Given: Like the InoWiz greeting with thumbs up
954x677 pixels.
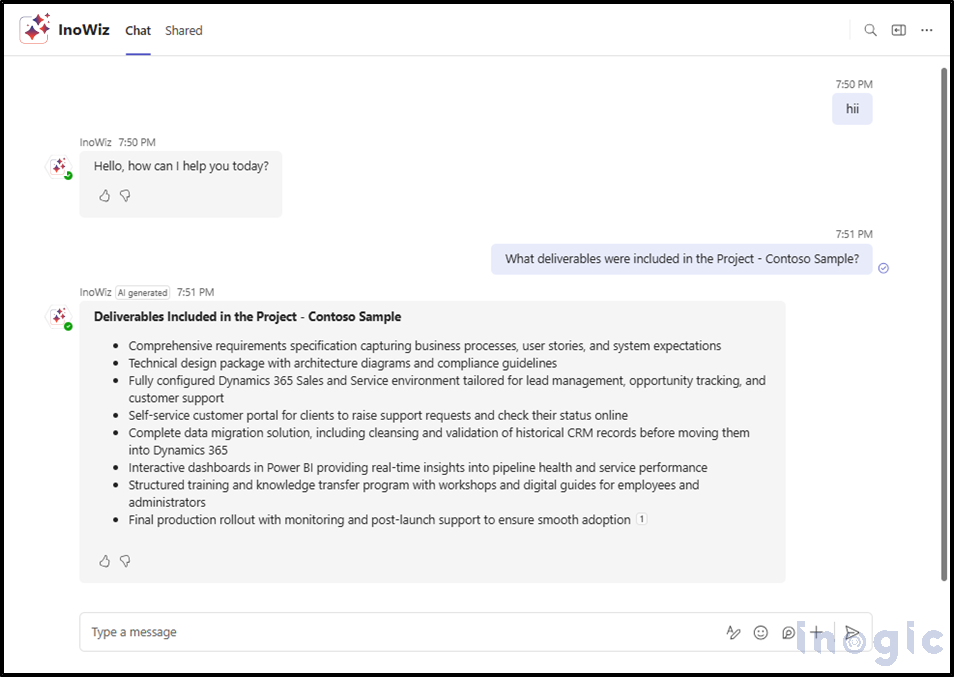Looking at the screenshot, I should tap(104, 195).
